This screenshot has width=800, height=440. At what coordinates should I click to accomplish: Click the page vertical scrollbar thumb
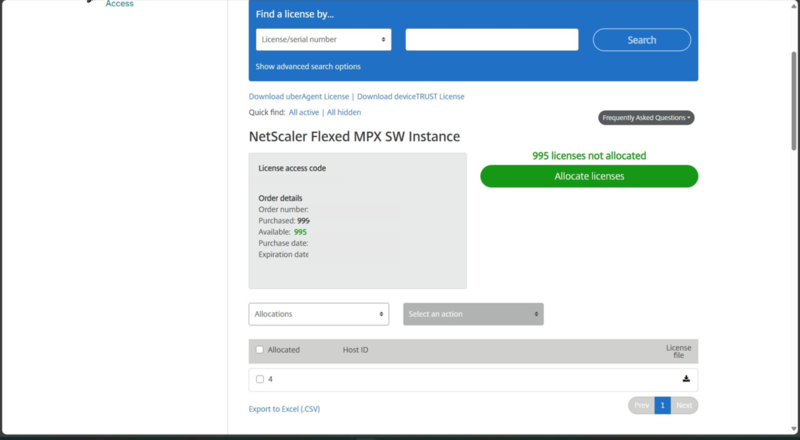coord(794,101)
